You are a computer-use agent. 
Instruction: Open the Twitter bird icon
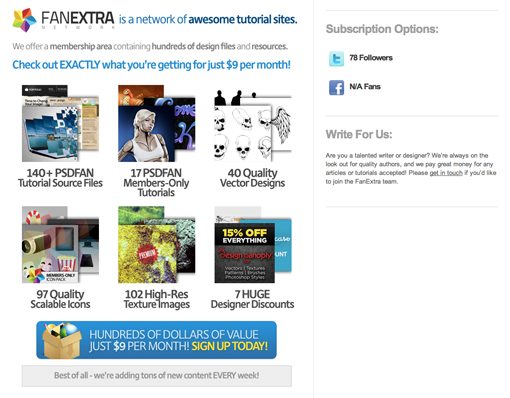tap(336, 59)
